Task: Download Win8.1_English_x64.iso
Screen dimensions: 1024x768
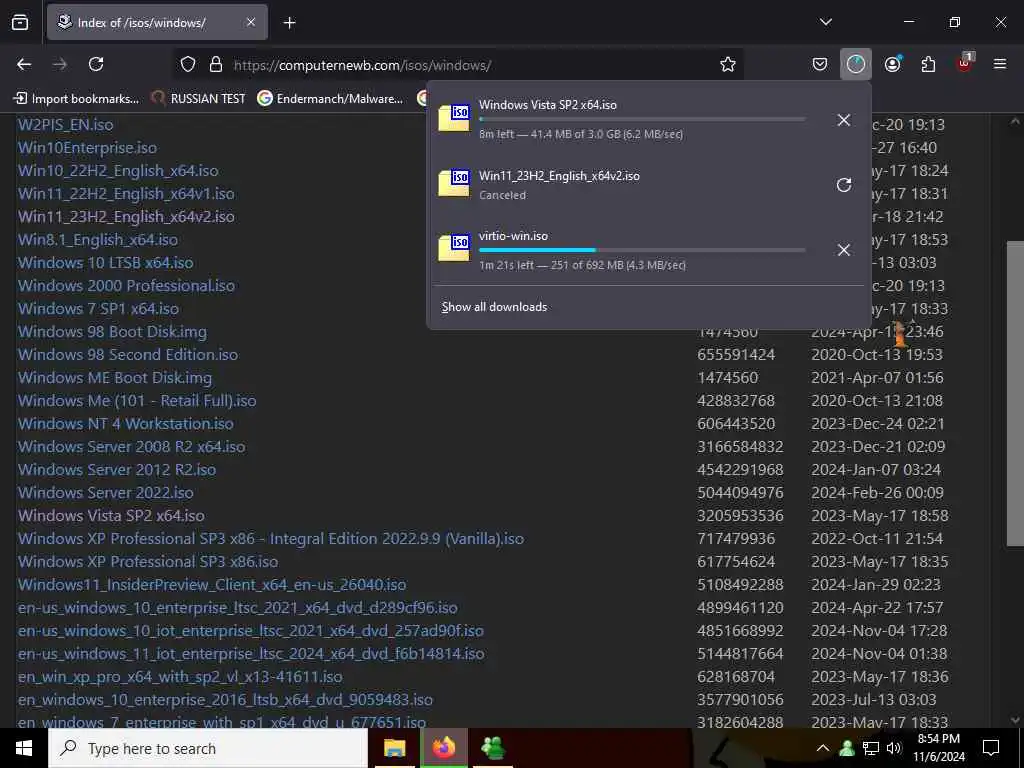Action: click(98, 240)
